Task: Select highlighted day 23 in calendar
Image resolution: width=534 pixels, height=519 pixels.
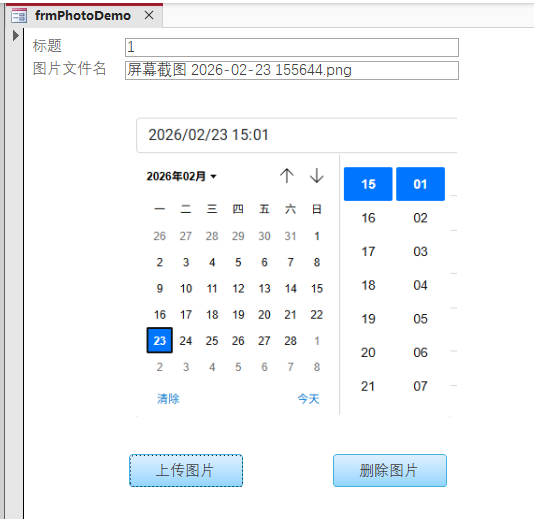Action: (160, 341)
